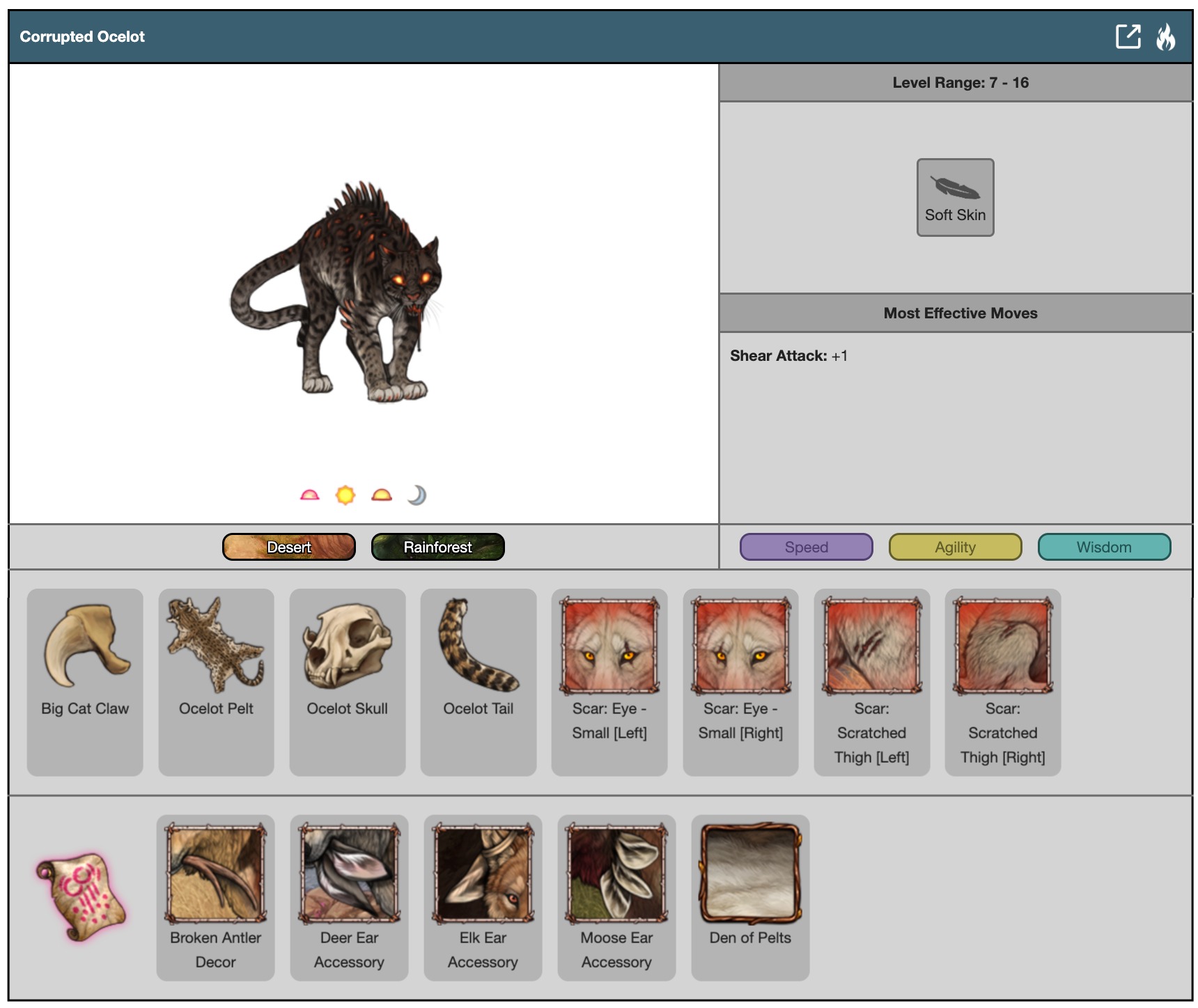The width and height of the screenshot is (1198, 1008).
Task: Click the flame icon in title bar
Action: tap(1166, 37)
